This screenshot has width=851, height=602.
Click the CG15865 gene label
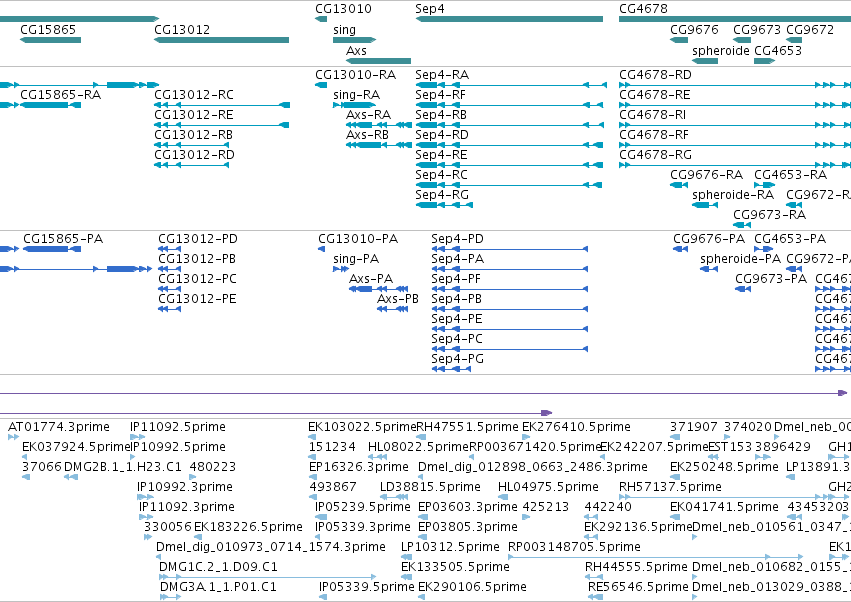coord(48,29)
